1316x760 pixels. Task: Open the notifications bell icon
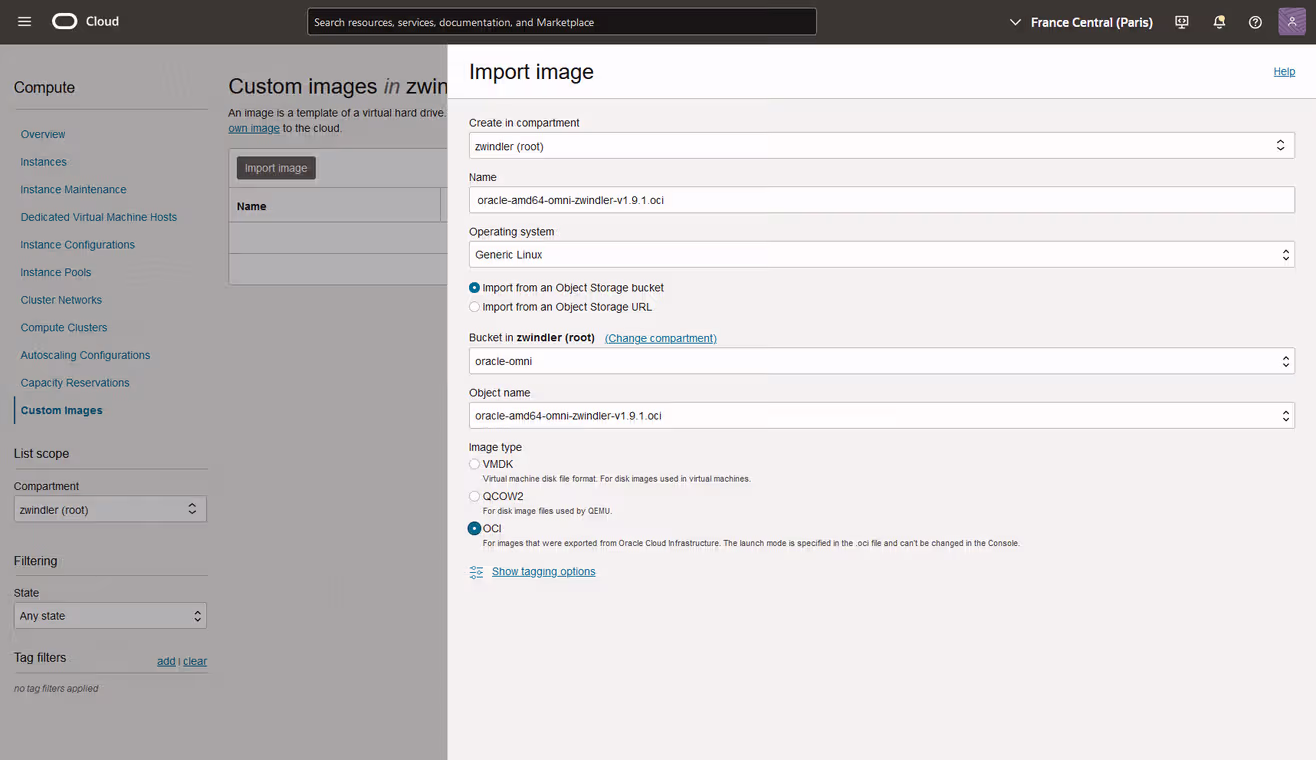[1219, 22]
